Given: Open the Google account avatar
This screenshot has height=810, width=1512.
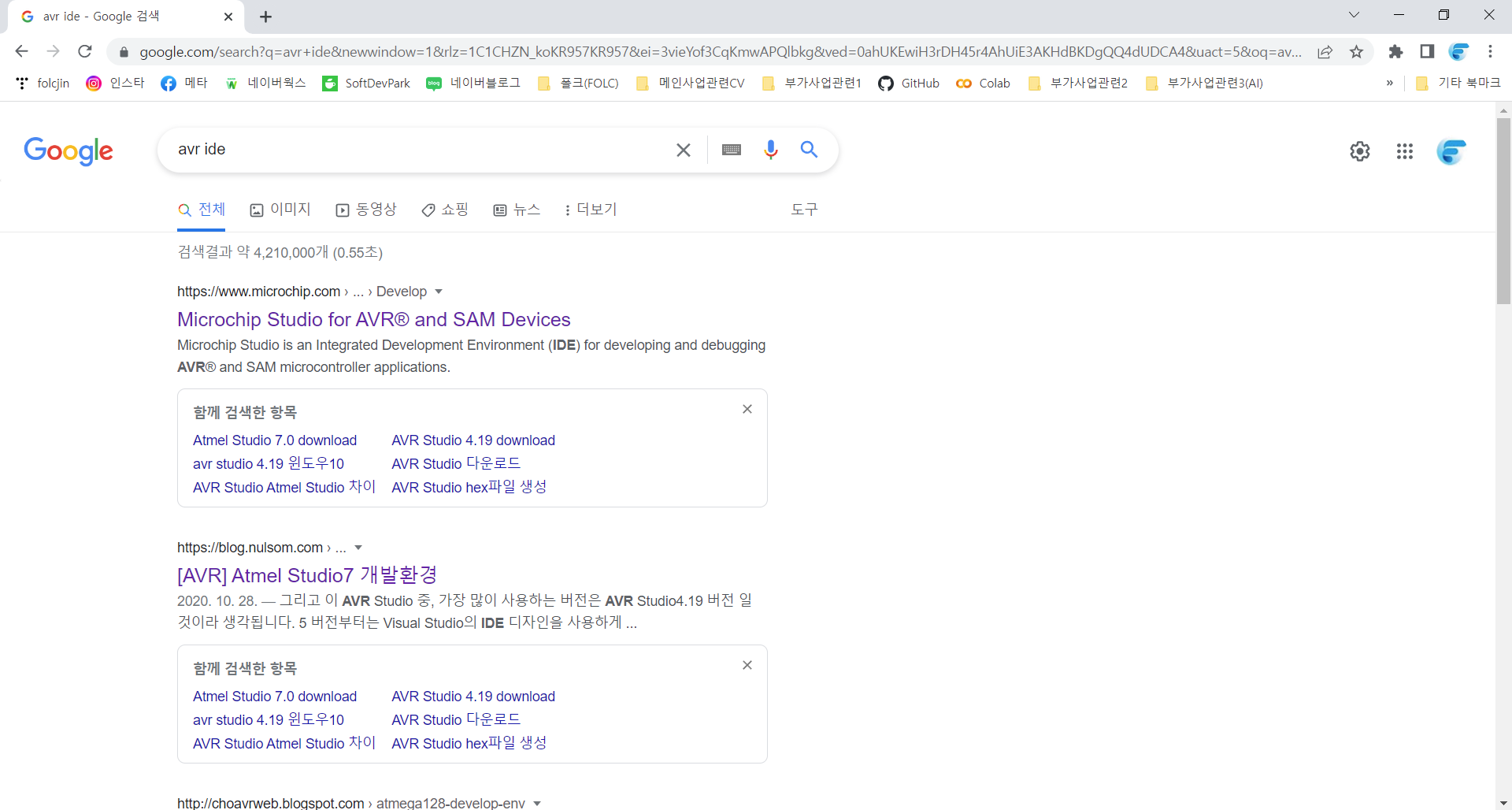Looking at the screenshot, I should pyautogui.click(x=1451, y=151).
